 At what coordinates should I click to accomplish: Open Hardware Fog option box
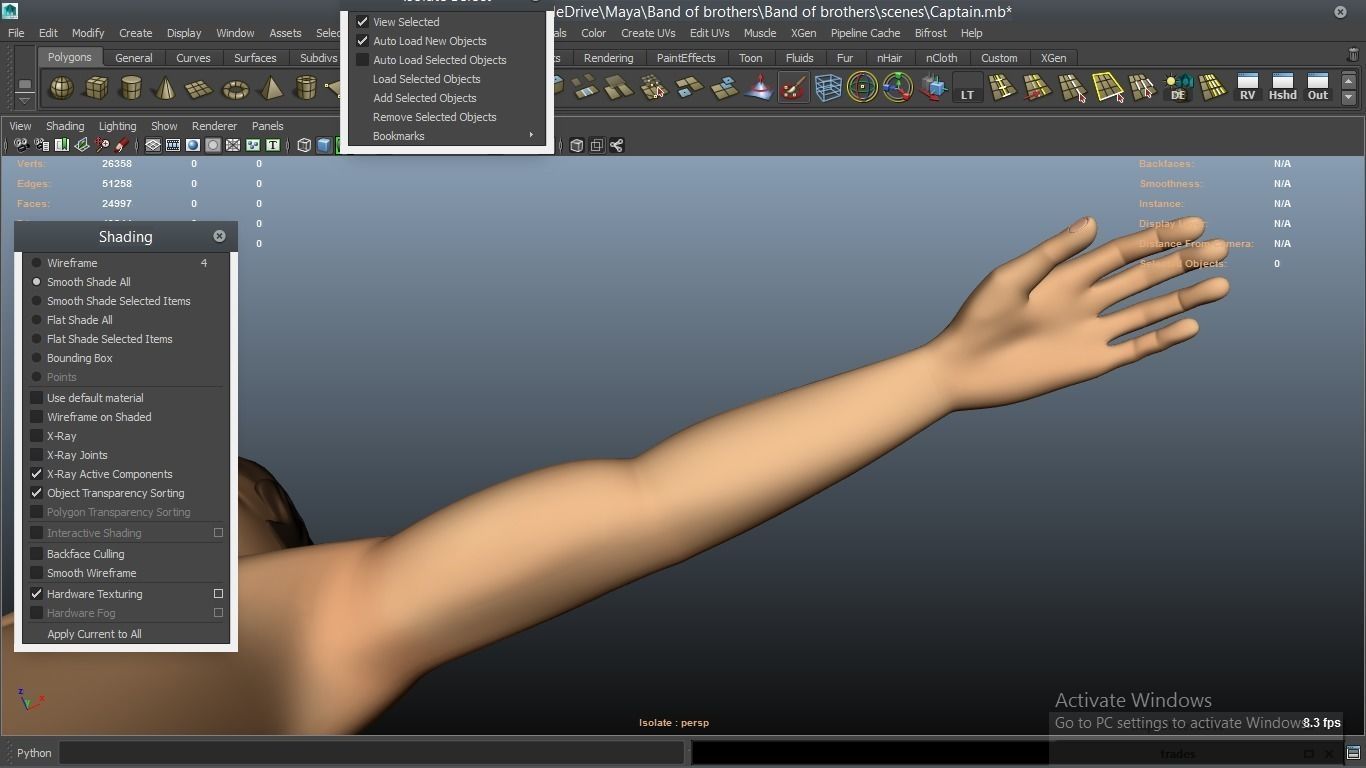(x=218, y=613)
